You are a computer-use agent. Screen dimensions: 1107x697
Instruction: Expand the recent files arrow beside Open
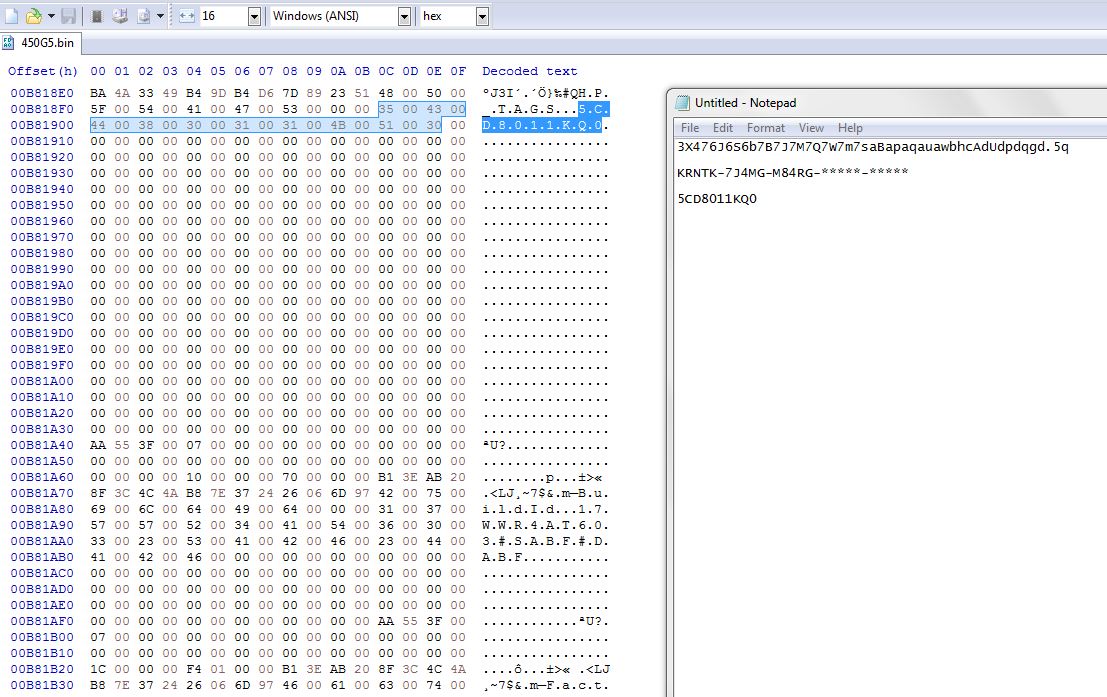pyautogui.click(x=51, y=16)
